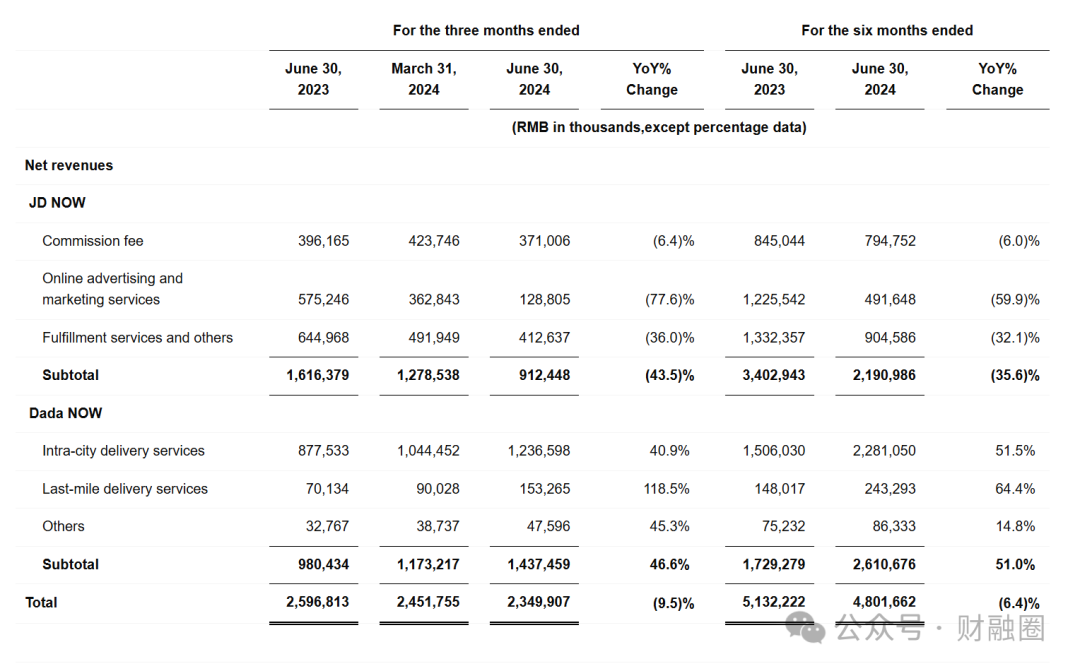This screenshot has height=671, width=1080.
Task: Select the (77.6)% change cell
Action: pyautogui.click(x=669, y=300)
